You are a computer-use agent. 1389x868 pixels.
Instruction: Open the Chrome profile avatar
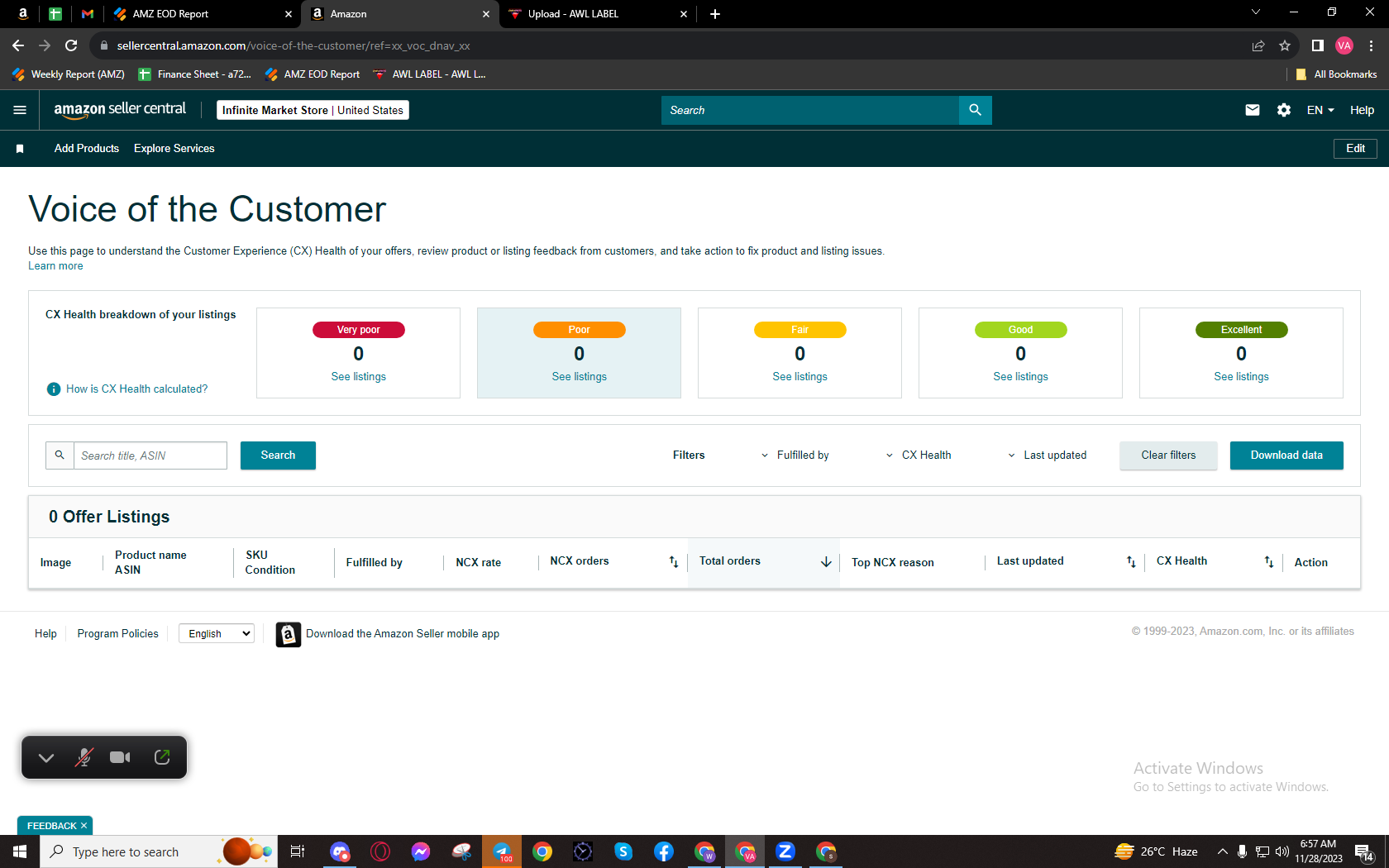click(1344, 45)
